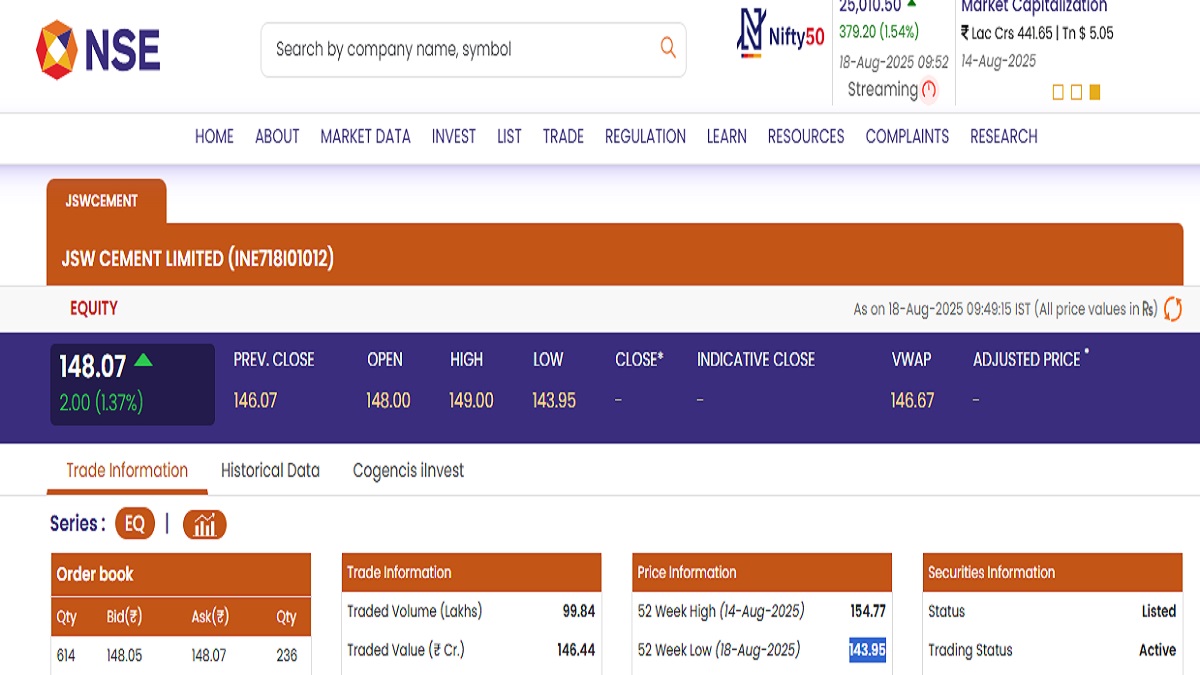1200x675 pixels.
Task: Expand the MARKET DATA menu
Action: [365, 137]
